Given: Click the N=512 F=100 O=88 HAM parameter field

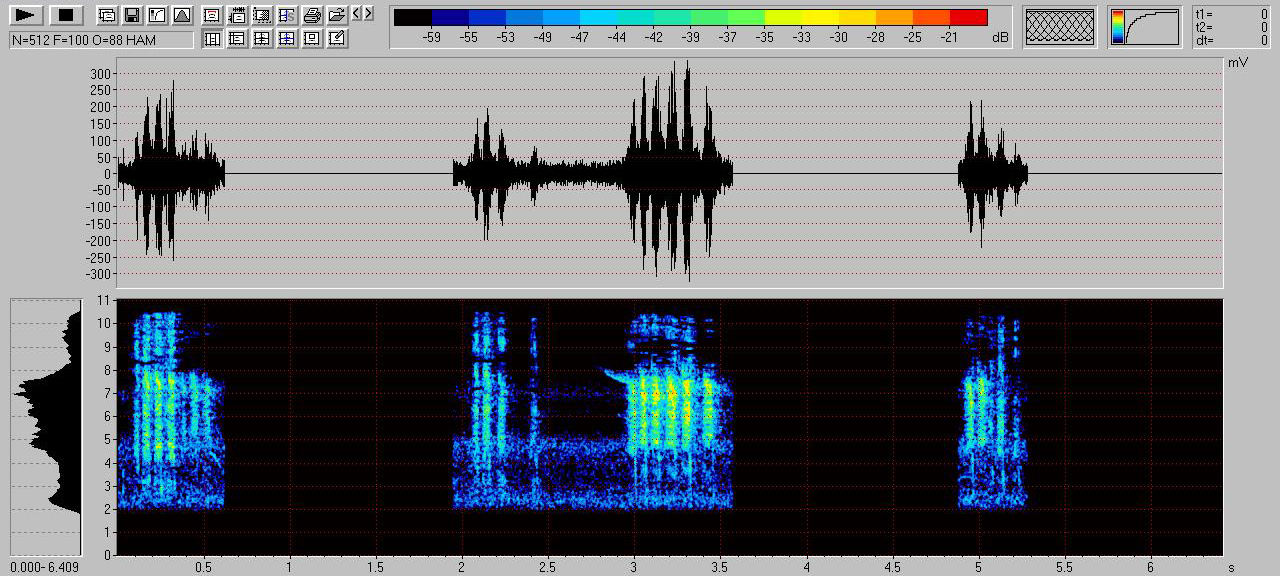Looking at the screenshot, I should coord(100,40).
